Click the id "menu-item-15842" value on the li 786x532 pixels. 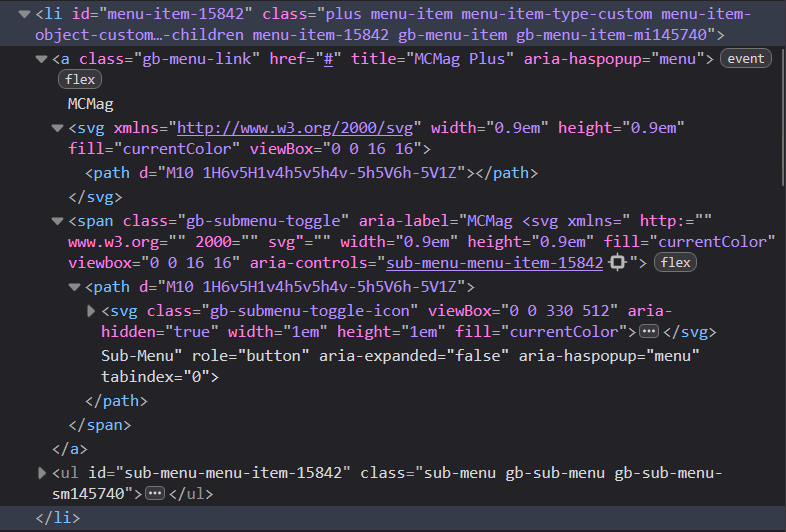(x=176, y=14)
